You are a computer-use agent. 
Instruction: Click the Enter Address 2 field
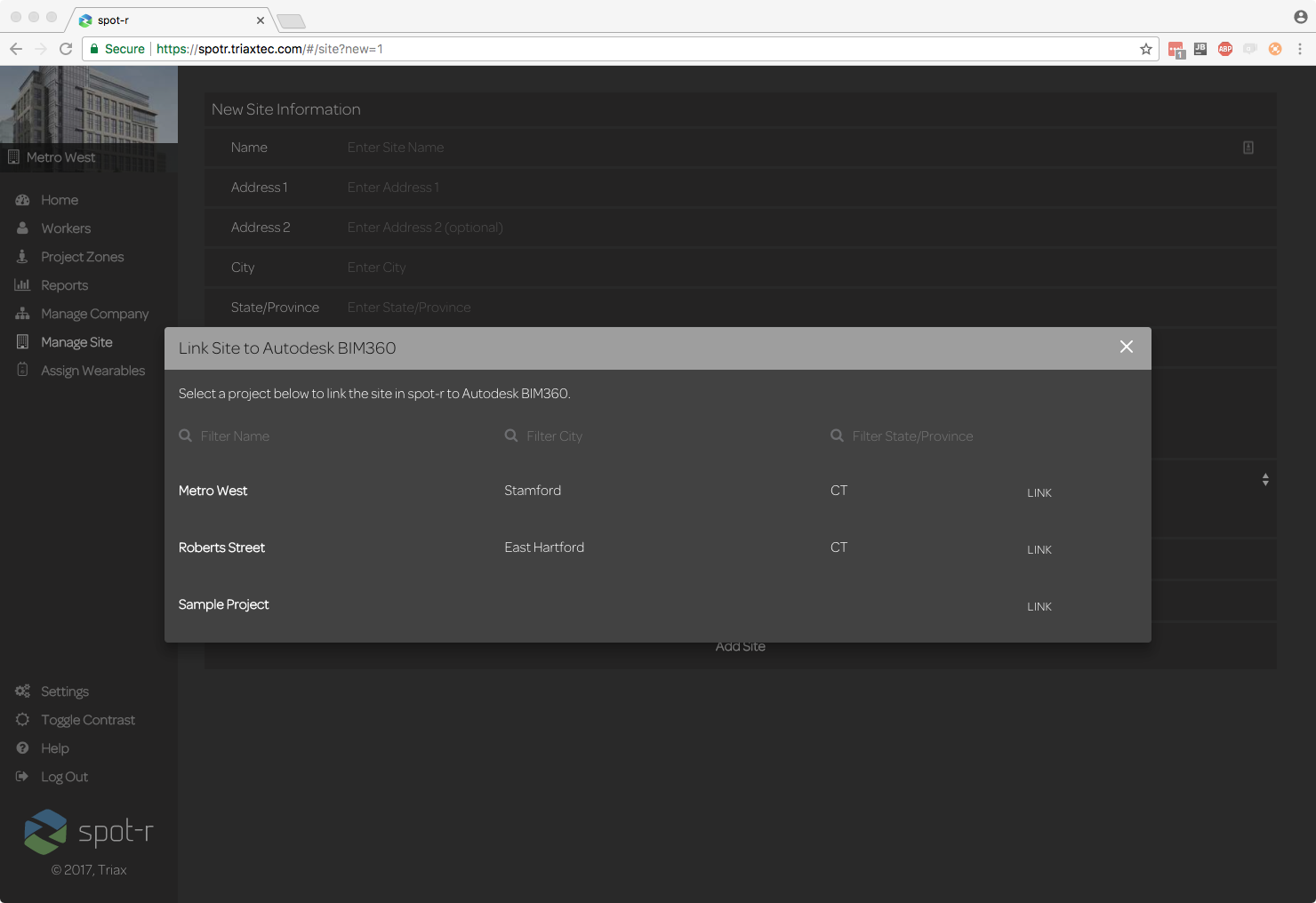[x=805, y=228]
